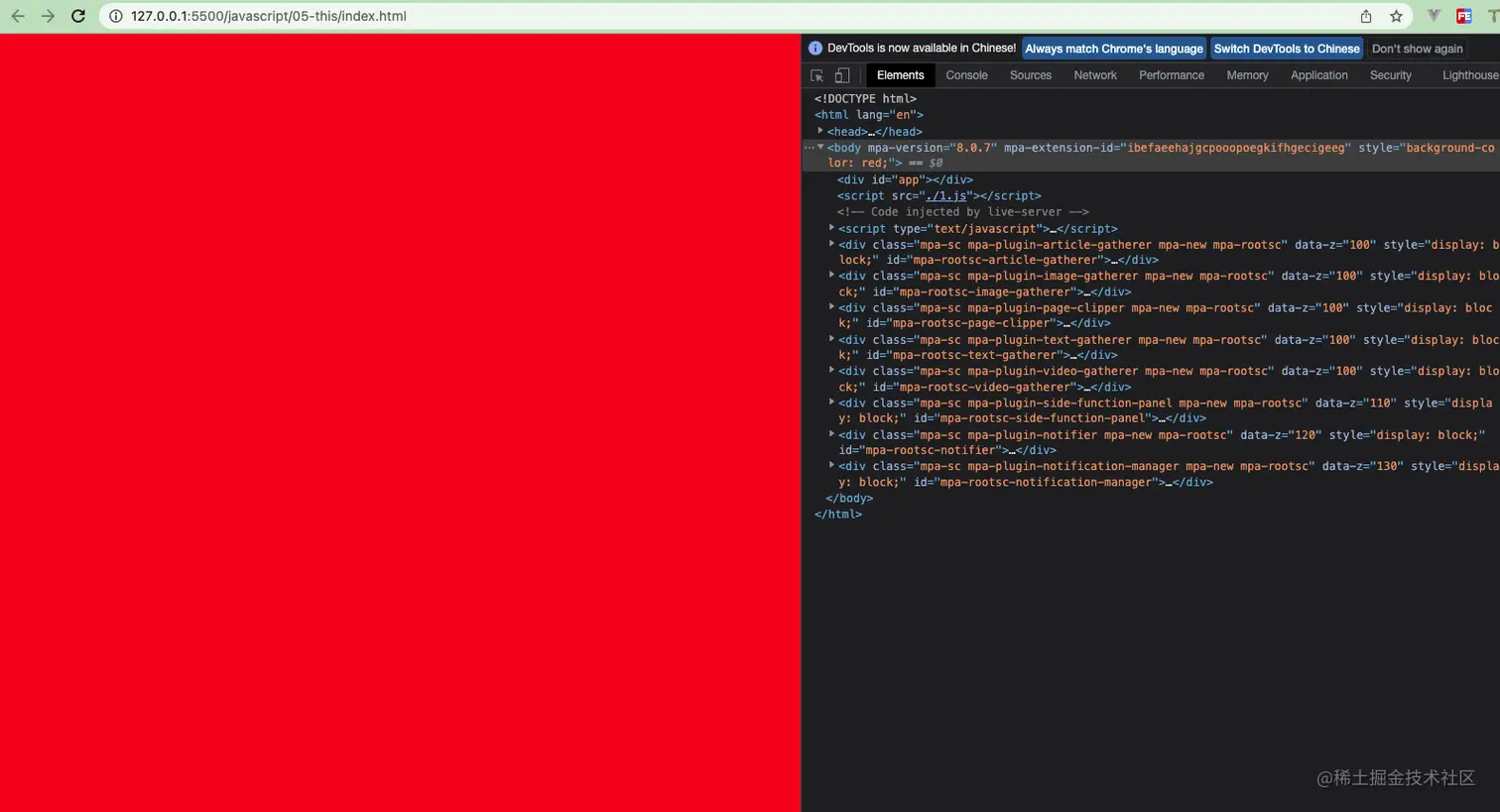Select the closing </html> tag
This screenshot has height=812, width=1500.
(838, 515)
